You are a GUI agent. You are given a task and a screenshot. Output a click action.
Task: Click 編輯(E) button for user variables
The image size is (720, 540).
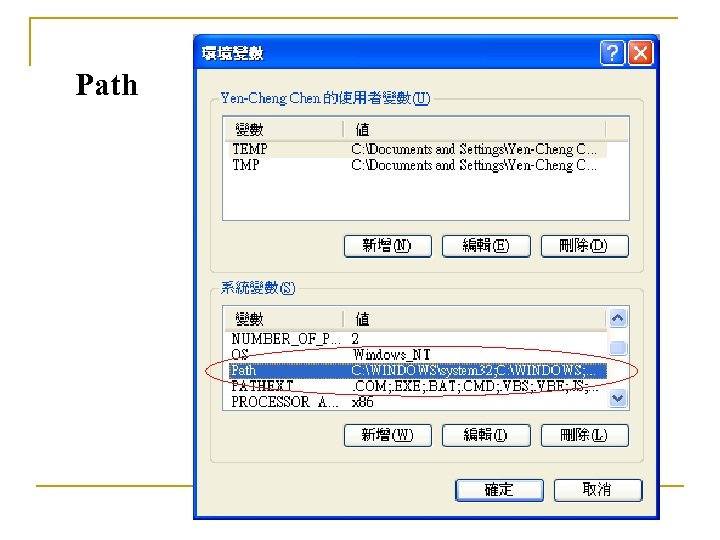coord(486,246)
